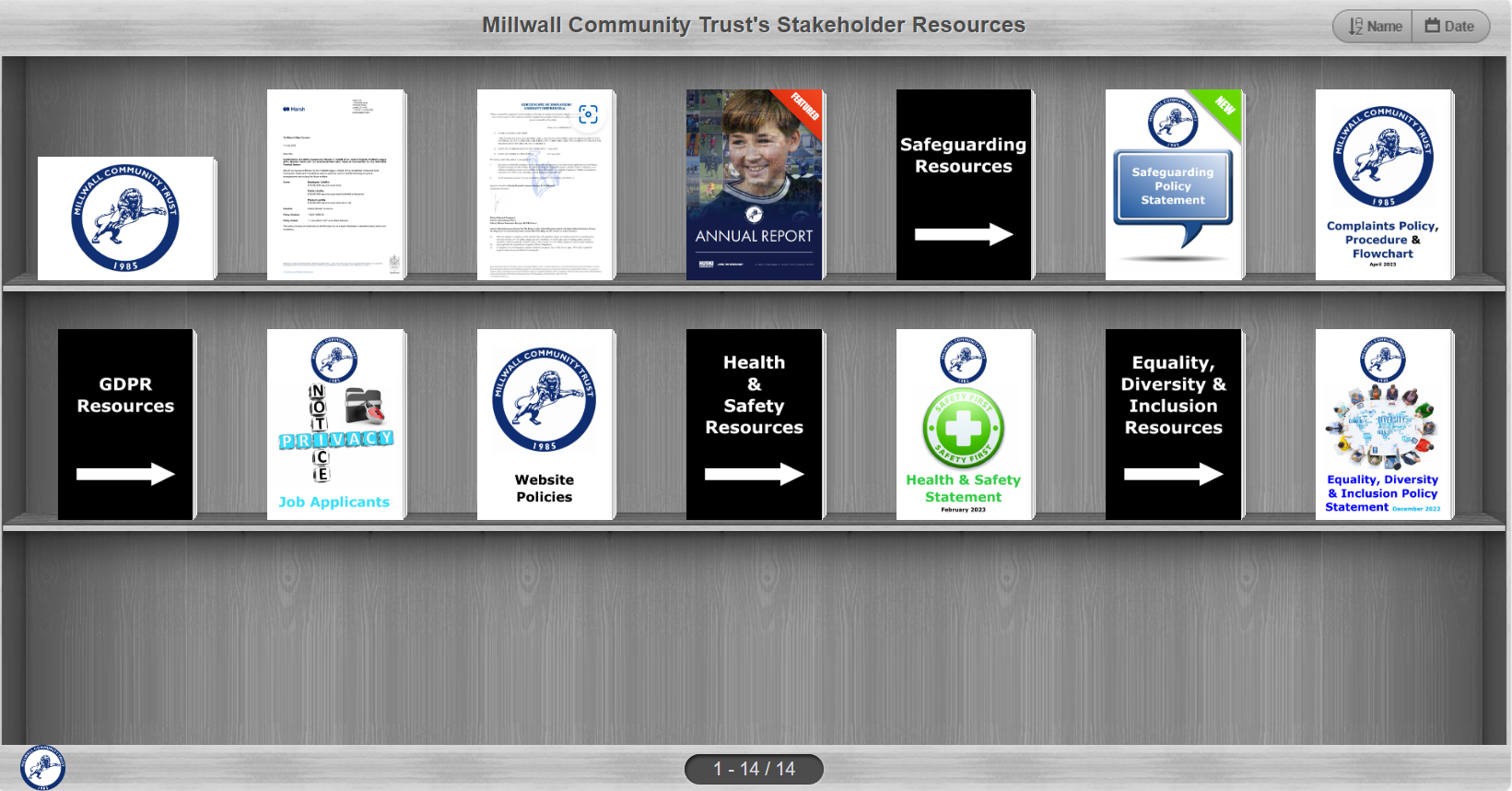The width and height of the screenshot is (1512, 791).
Task: Click the green Safety First cross icon
Action: pyautogui.click(x=963, y=429)
